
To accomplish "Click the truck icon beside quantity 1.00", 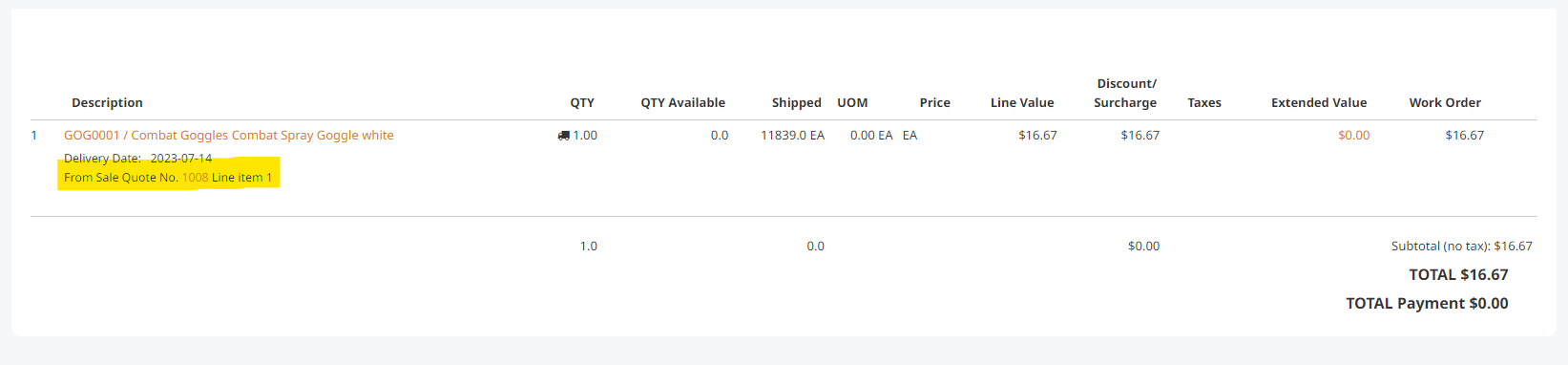I will click(x=563, y=136).
